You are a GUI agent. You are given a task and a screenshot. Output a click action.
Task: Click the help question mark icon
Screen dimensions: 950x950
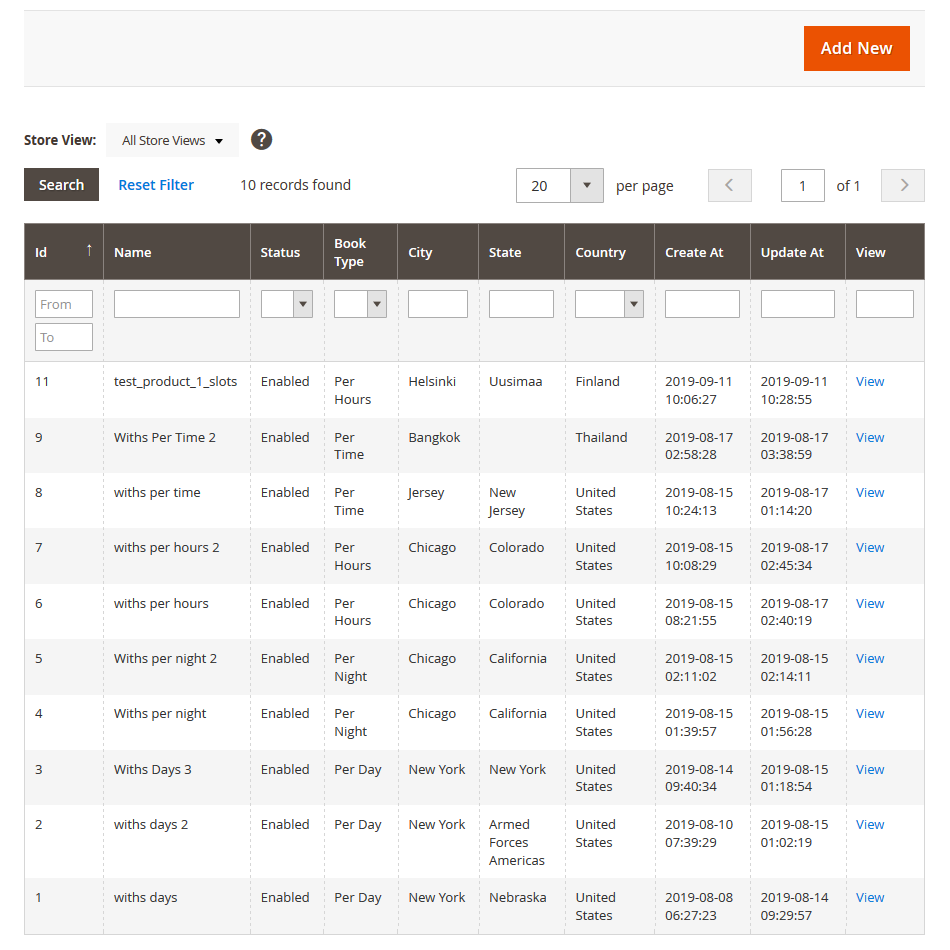coord(261,140)
